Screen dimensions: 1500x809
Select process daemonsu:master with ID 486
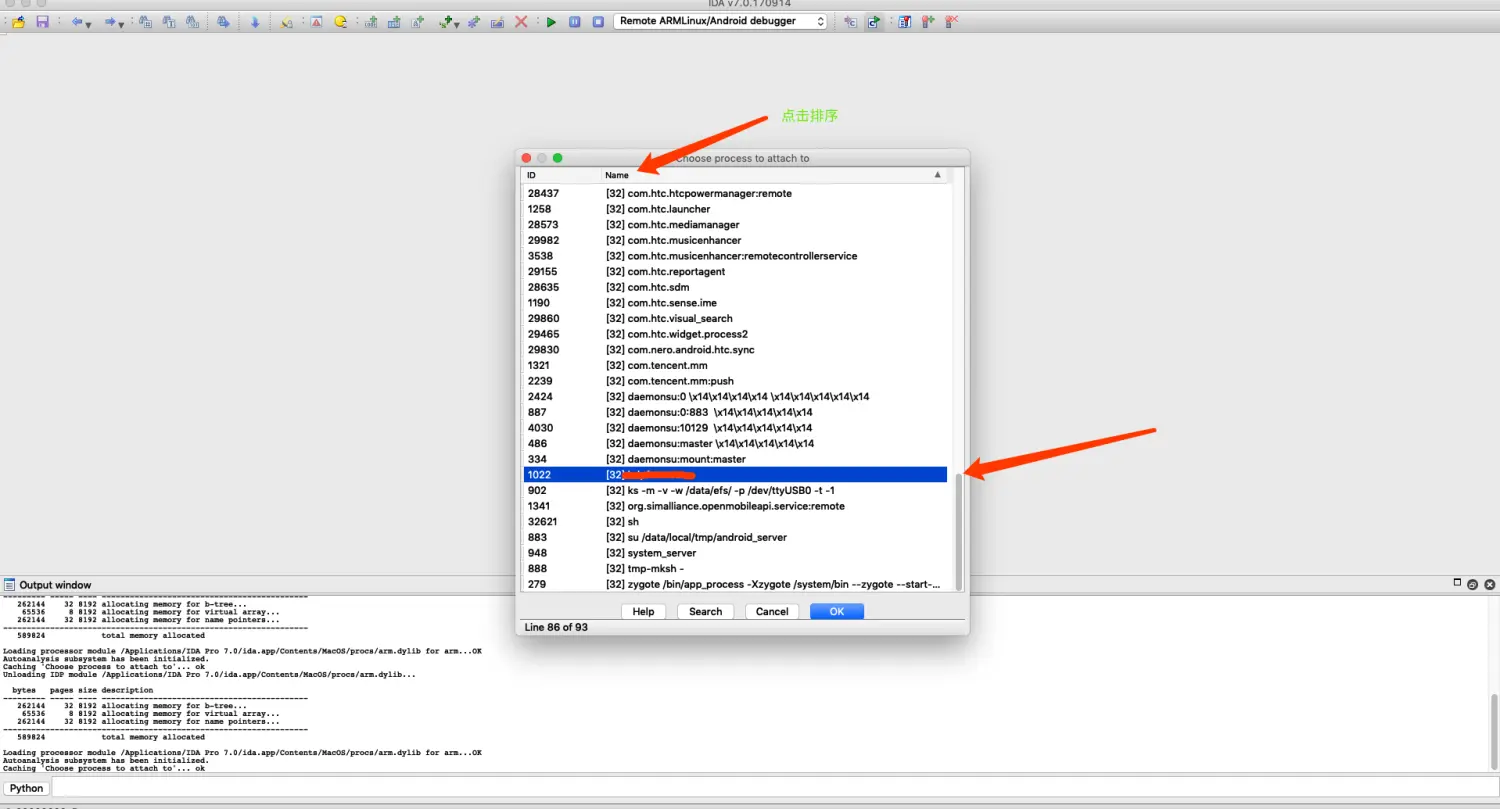click(735, 444)
